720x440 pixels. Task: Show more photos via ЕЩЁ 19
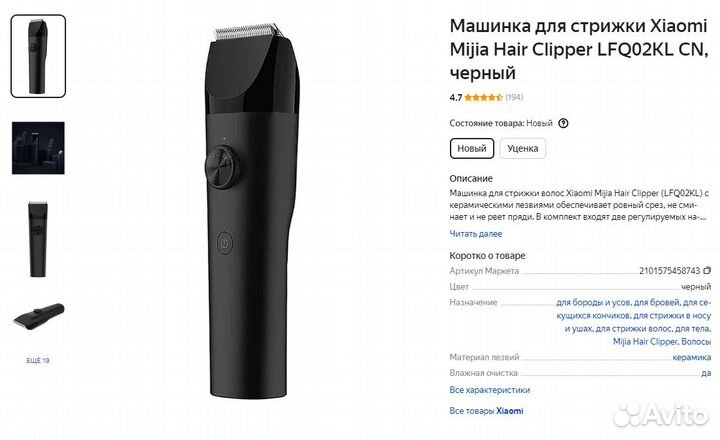click(38, 361)
